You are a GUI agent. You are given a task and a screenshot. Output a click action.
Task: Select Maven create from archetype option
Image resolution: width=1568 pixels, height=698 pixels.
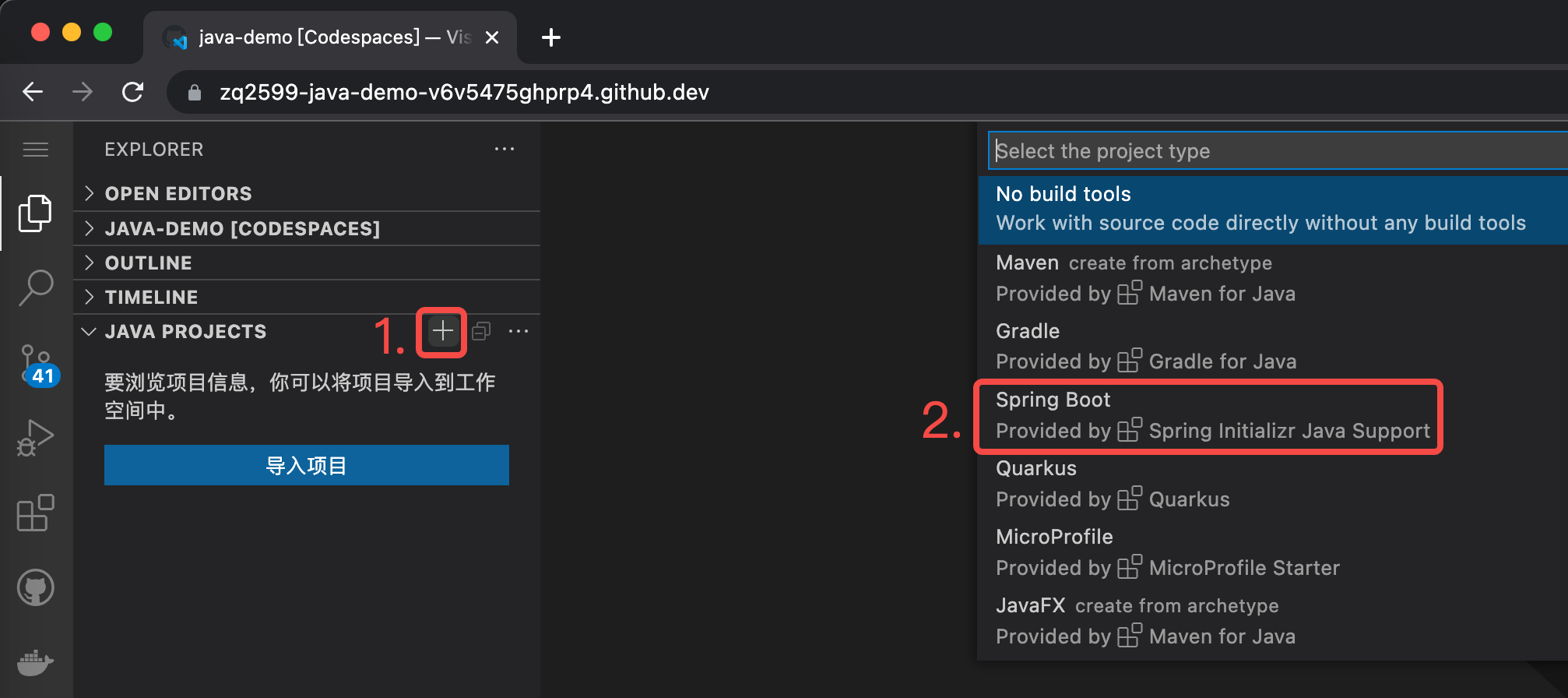[x=1273, y=278]
